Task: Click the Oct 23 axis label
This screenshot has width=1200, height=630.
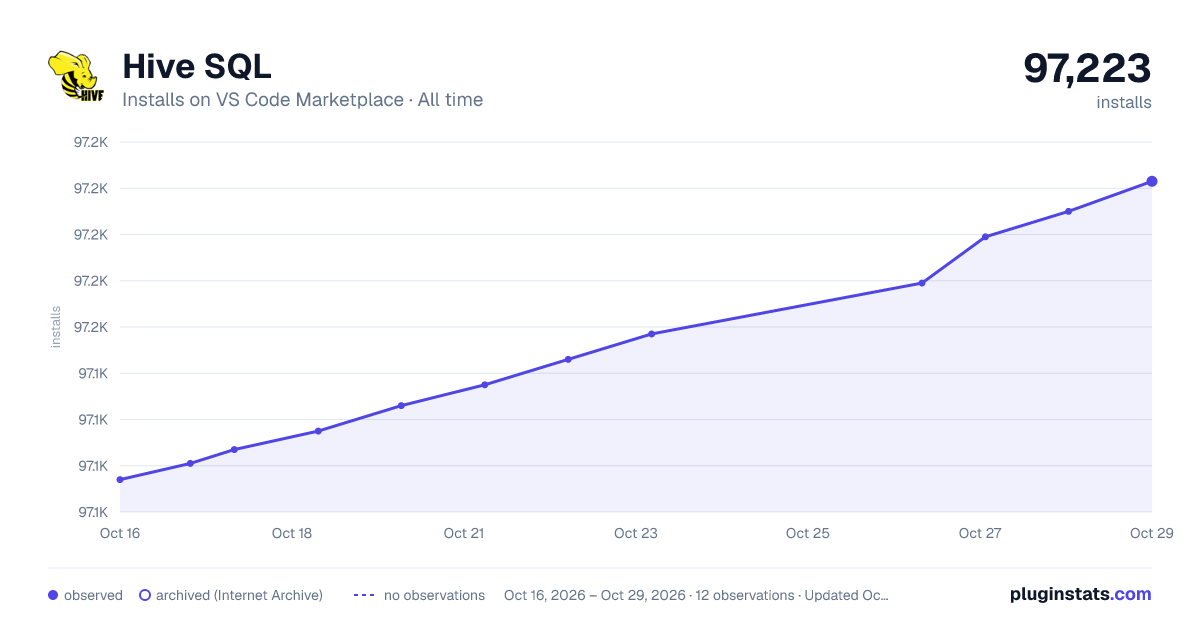Action: [x=636, y=533]
